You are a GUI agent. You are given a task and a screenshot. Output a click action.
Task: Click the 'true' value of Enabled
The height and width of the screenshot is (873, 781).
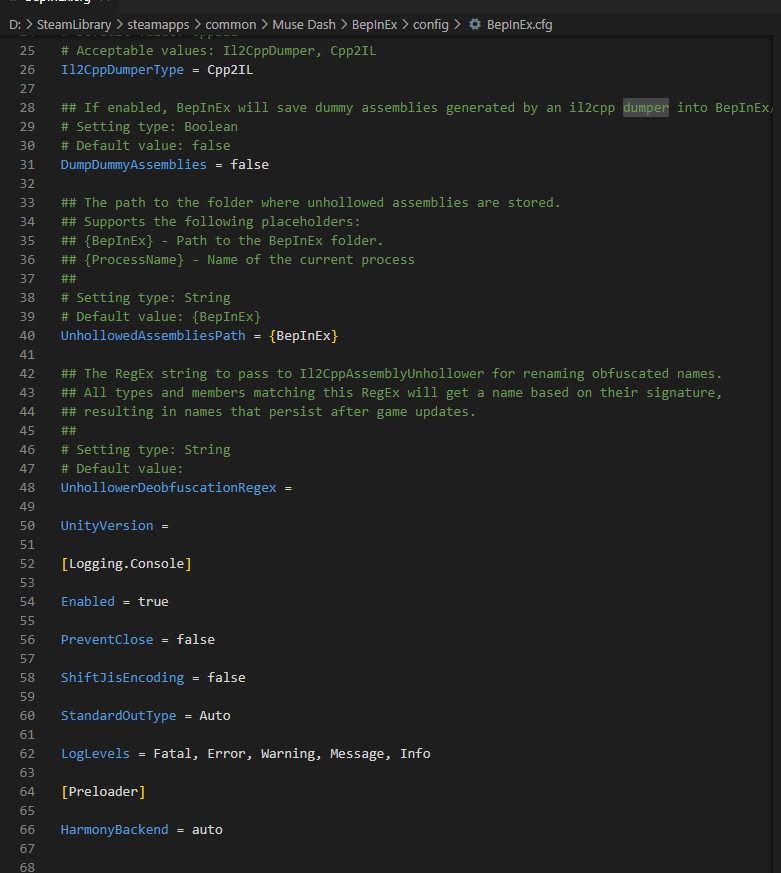click(153, 601)
